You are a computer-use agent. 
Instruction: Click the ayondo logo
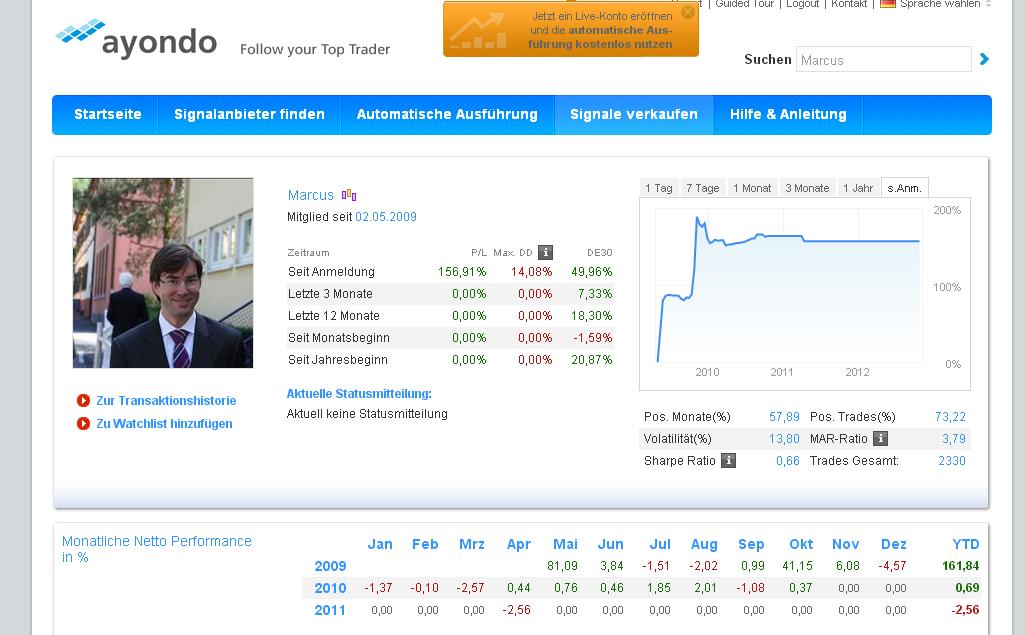(x=137, y=40)
